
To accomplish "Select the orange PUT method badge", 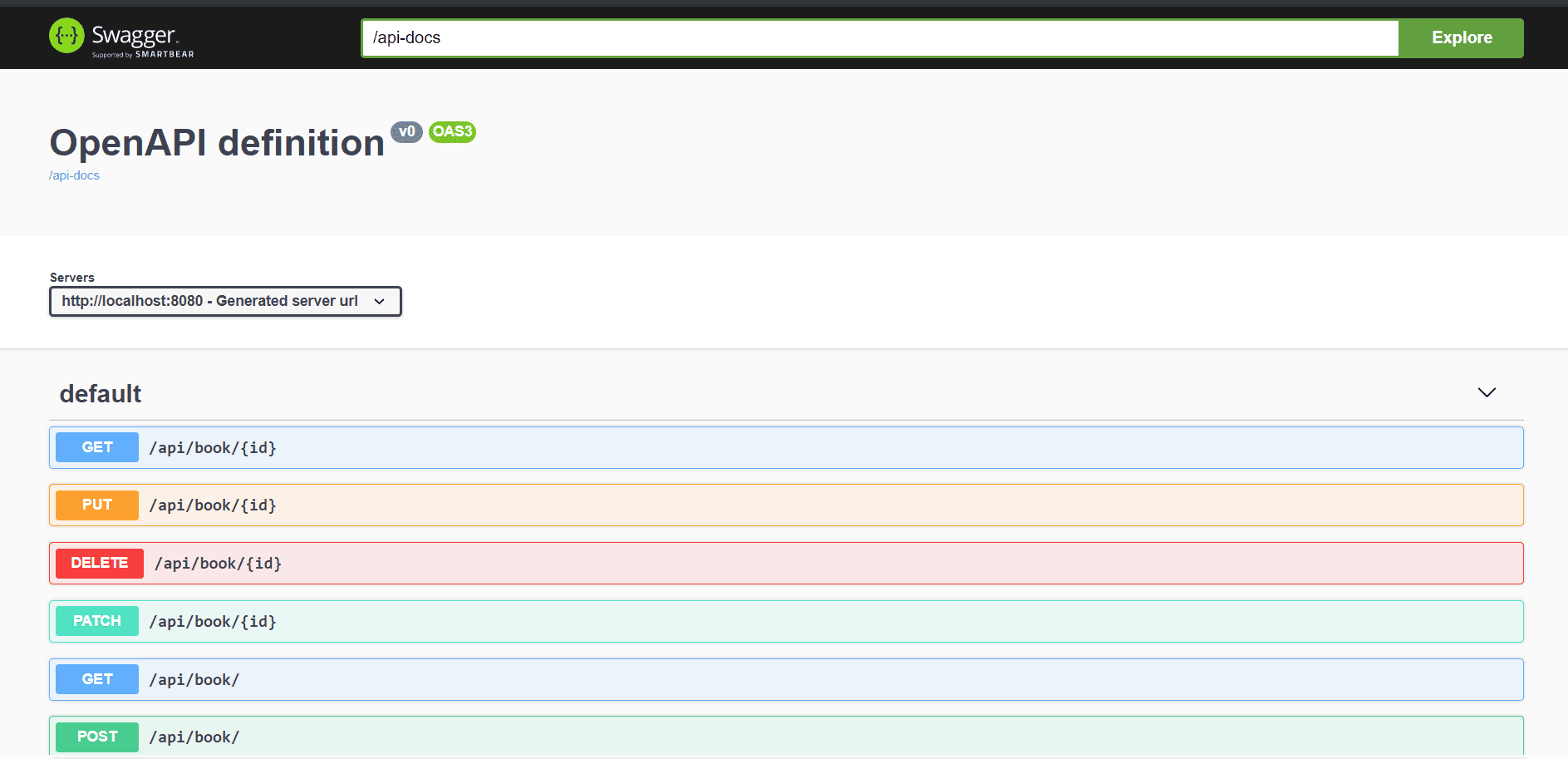I will click(x=96, y=505).
